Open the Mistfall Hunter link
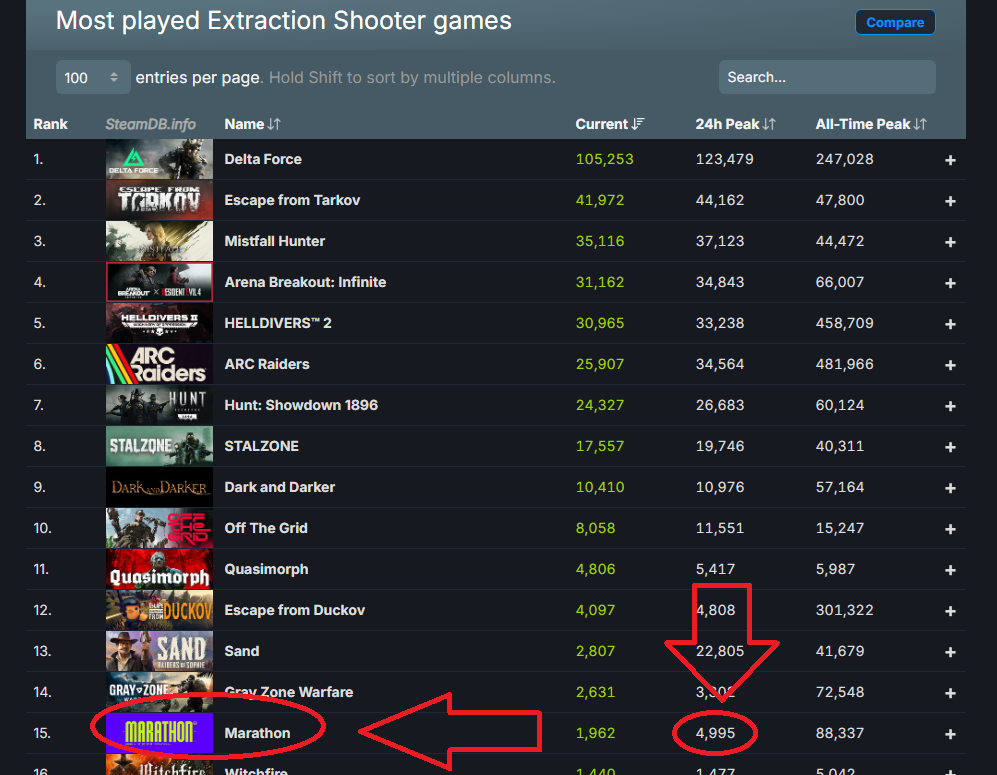Image resolution: width=997 pixels, height=775 pixels. tap(274, 241)
